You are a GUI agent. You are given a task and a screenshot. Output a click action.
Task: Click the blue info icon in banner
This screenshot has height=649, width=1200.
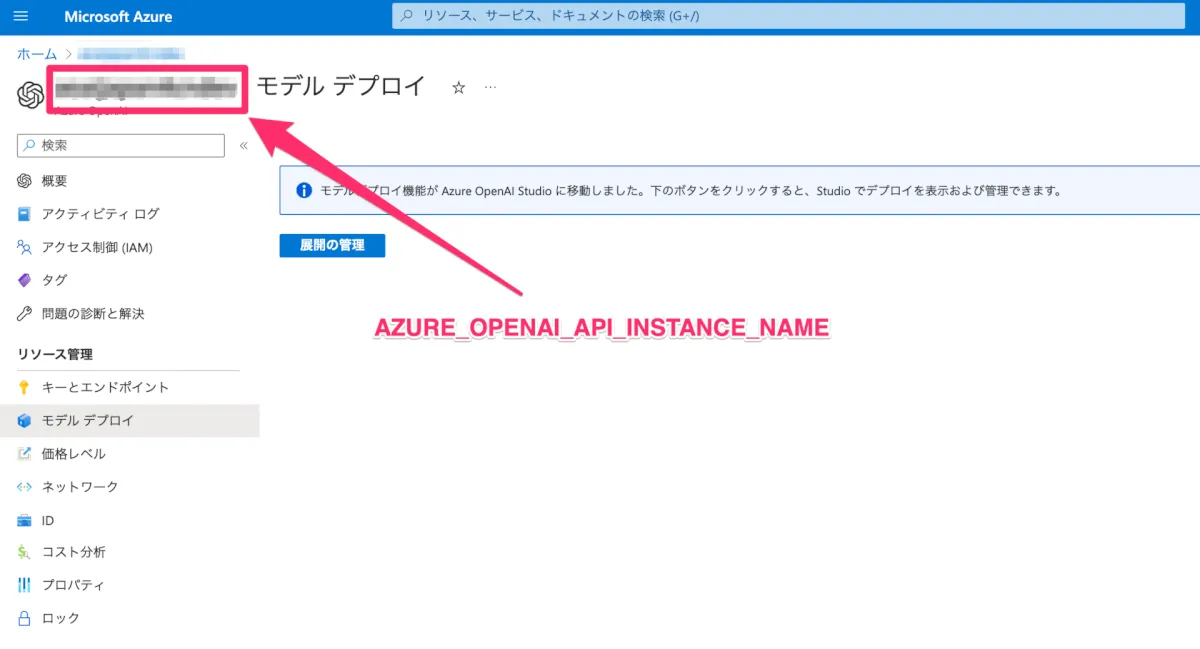[x=304, y=190]
